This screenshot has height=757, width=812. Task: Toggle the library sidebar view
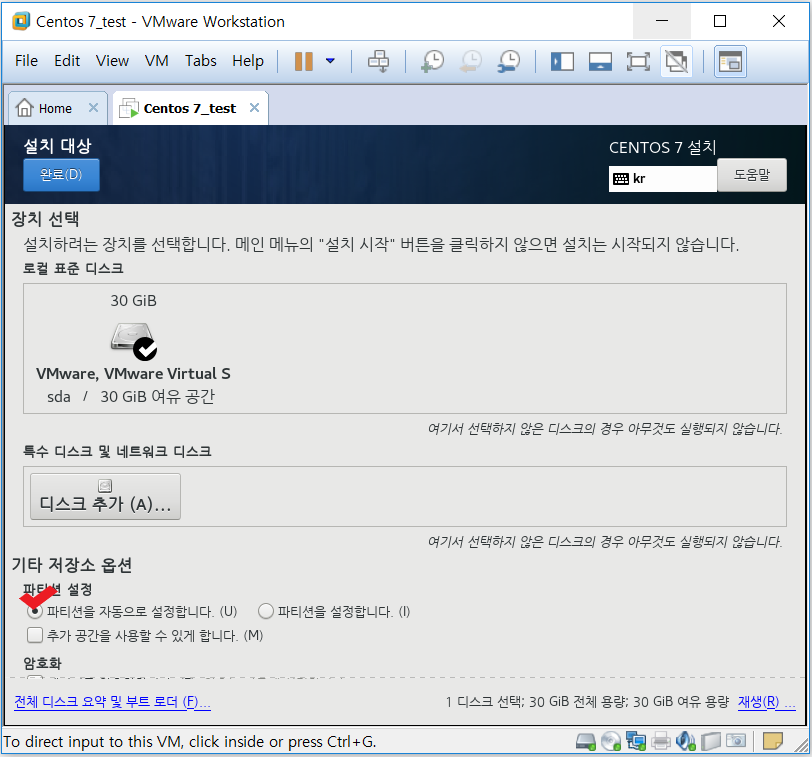click(x=562, y=62)
